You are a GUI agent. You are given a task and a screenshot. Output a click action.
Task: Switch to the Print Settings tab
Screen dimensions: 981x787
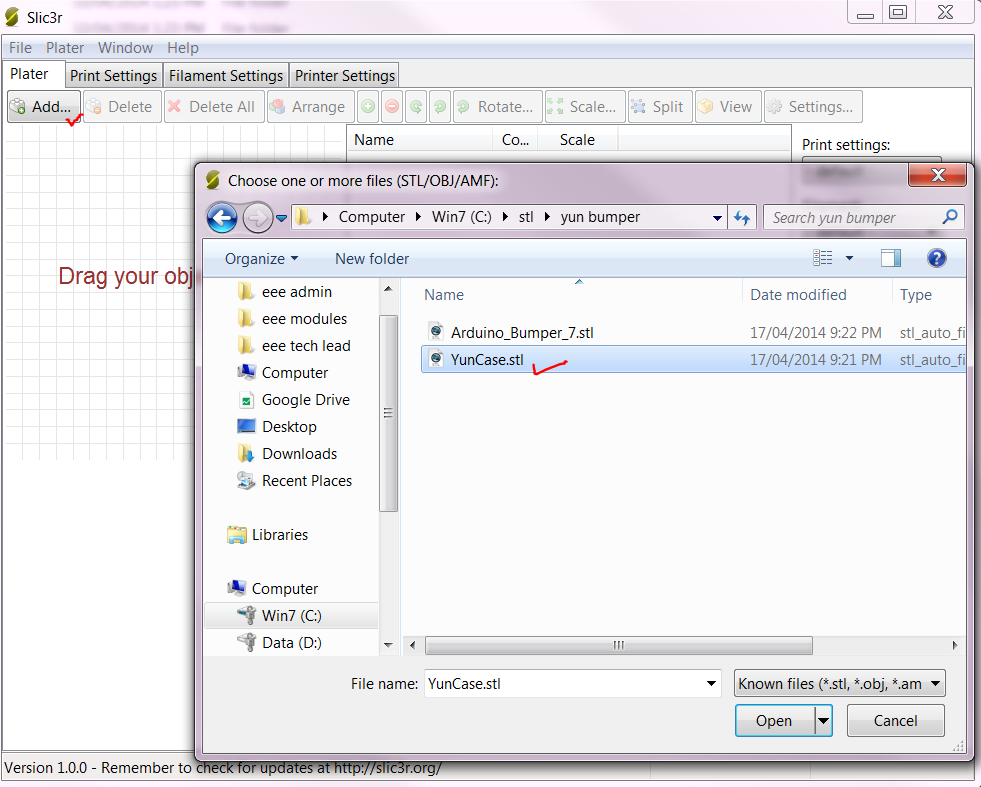pos(113,76)
